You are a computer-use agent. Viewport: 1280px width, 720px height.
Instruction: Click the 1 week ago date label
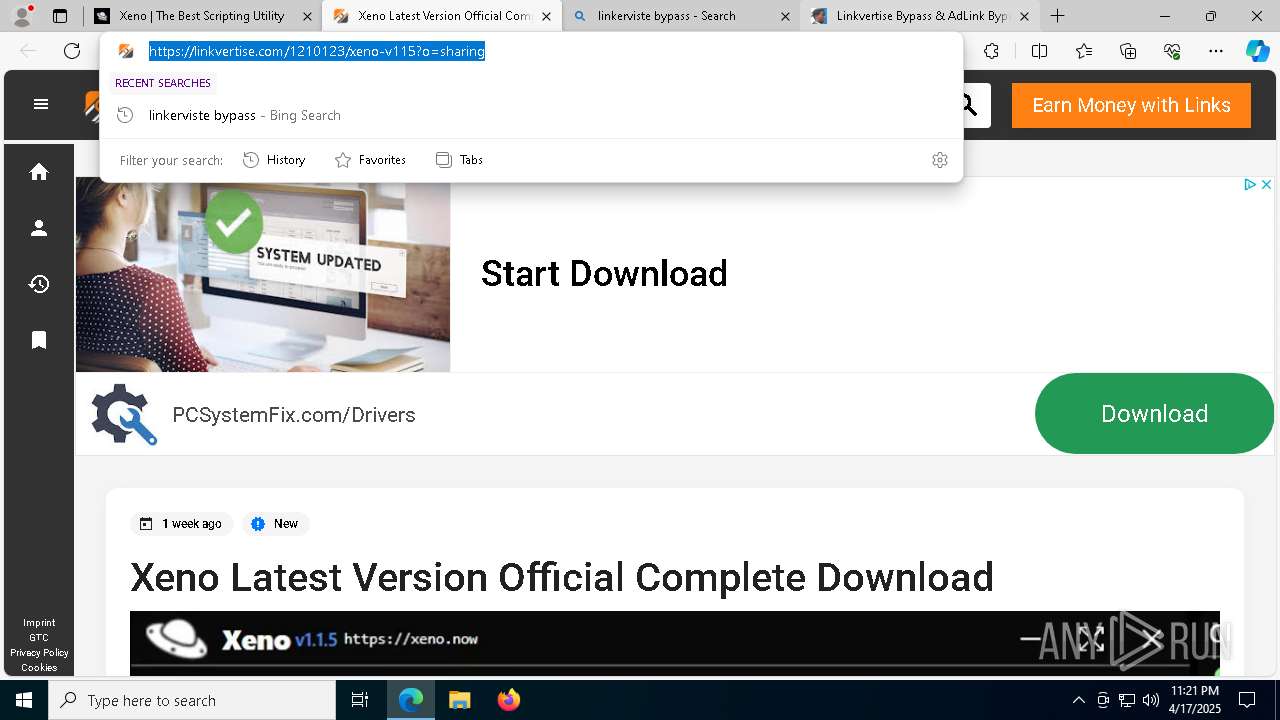tap(181, 524)
